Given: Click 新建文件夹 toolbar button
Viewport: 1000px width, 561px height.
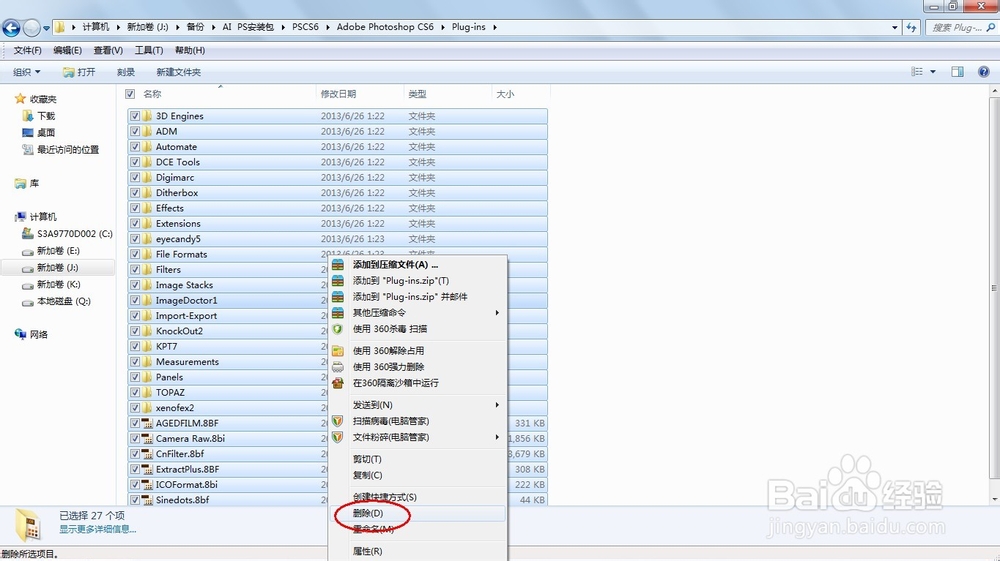Looking at the screenshot, I should (179, 72).
